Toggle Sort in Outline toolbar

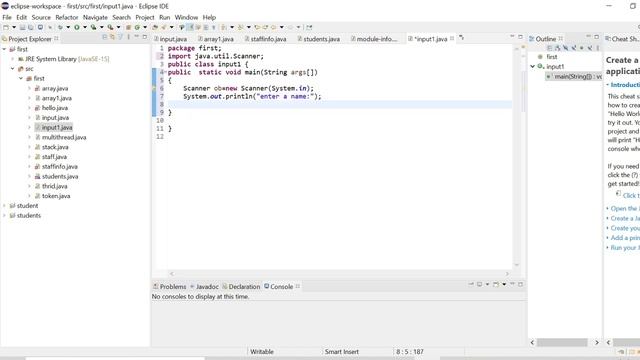(557, 48)
